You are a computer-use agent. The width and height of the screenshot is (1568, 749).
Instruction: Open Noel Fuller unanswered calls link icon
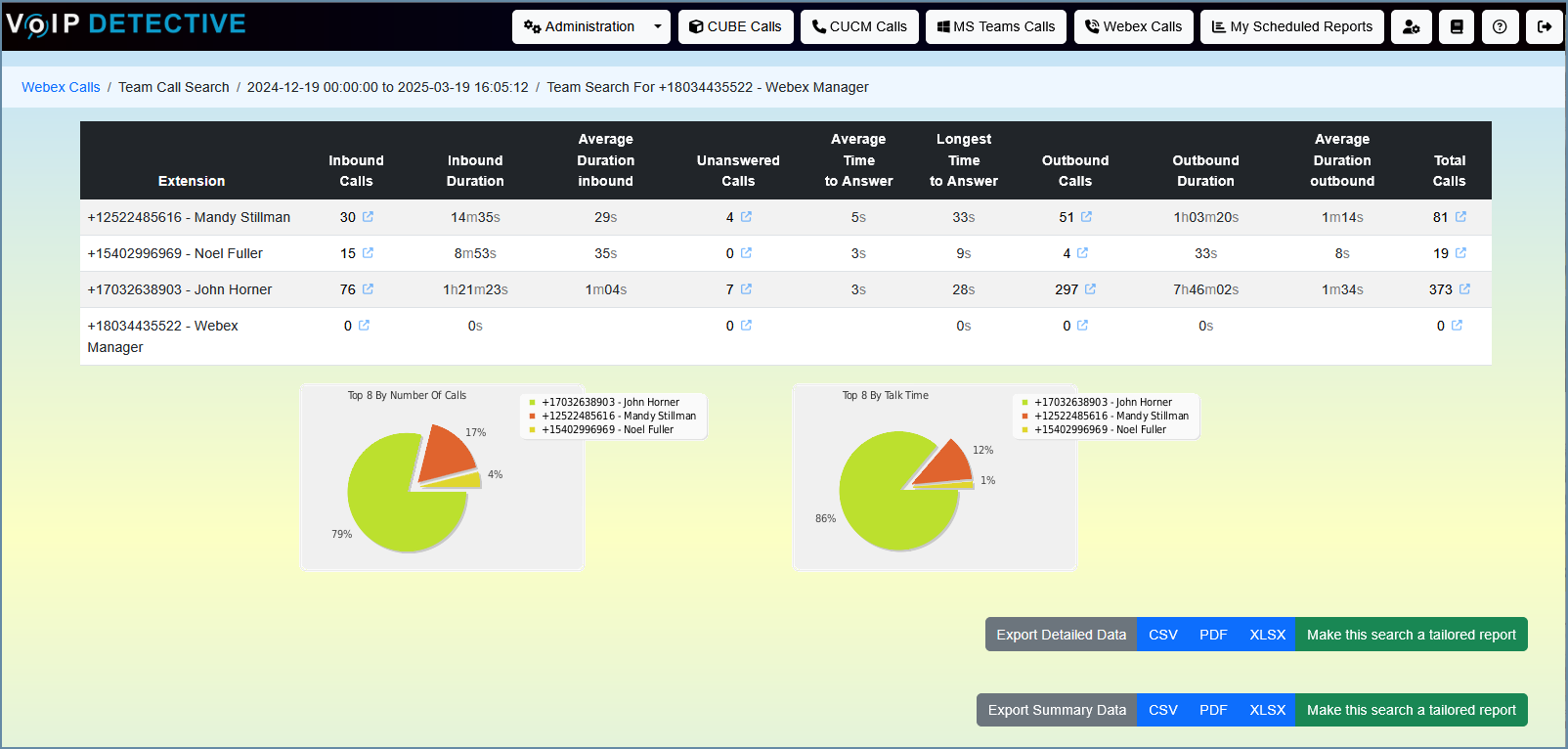coord(746,253)
